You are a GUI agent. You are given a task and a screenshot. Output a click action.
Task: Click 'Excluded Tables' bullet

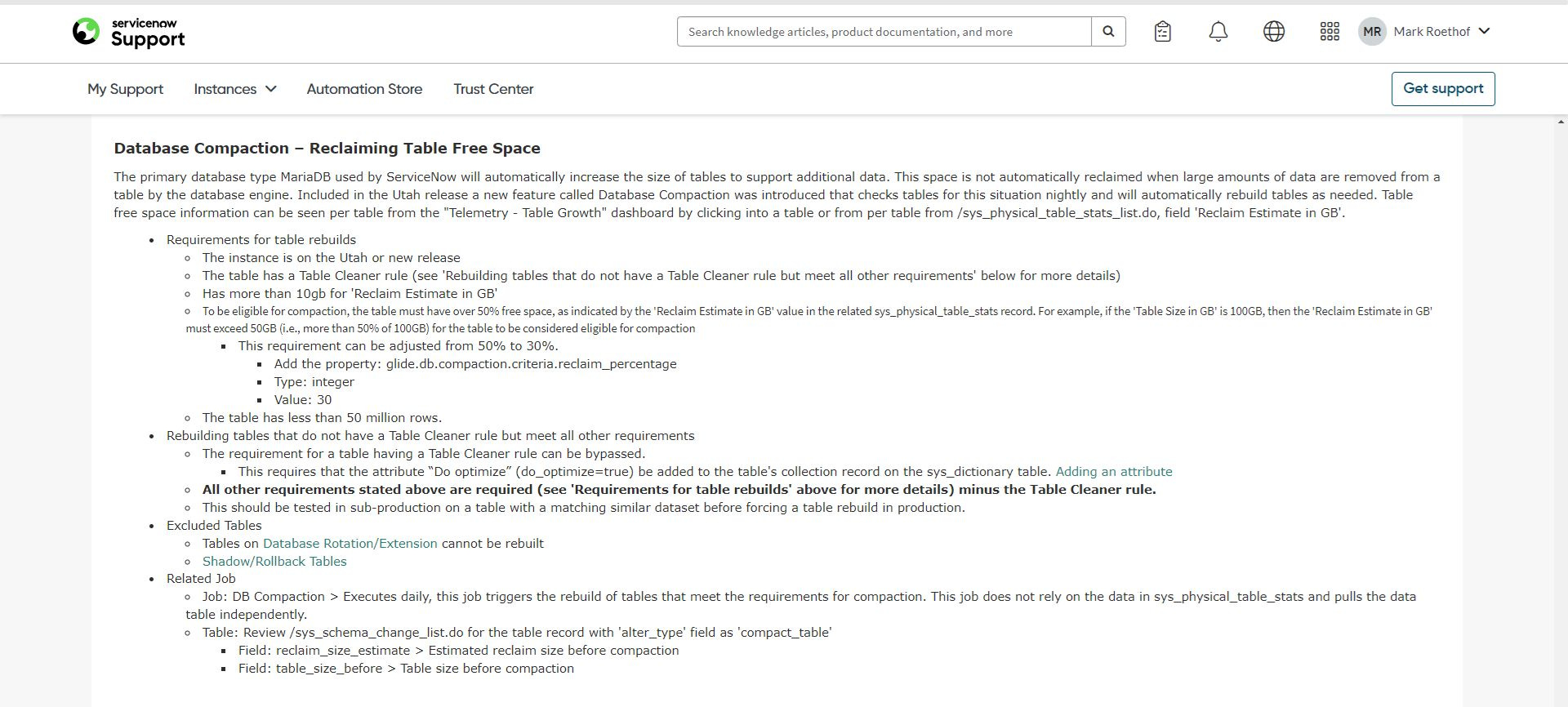tap(214, 526)
